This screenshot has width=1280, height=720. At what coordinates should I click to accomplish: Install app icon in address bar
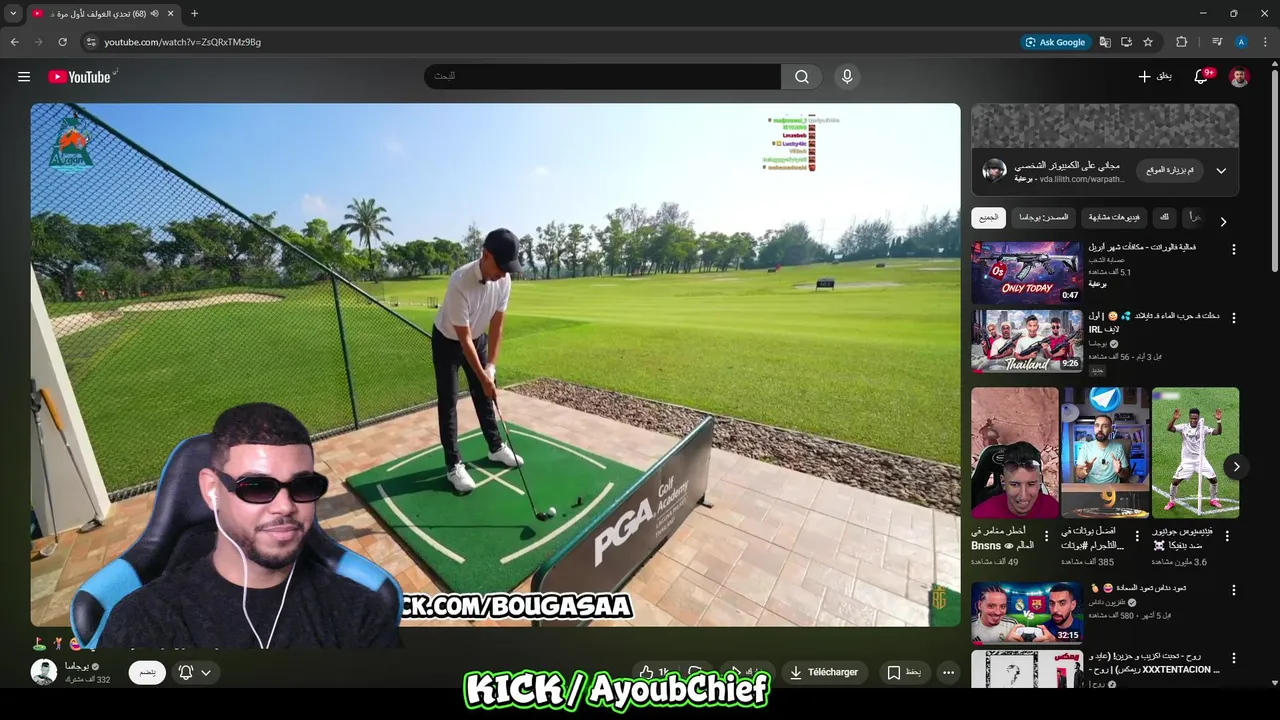tap(1126, 42)
